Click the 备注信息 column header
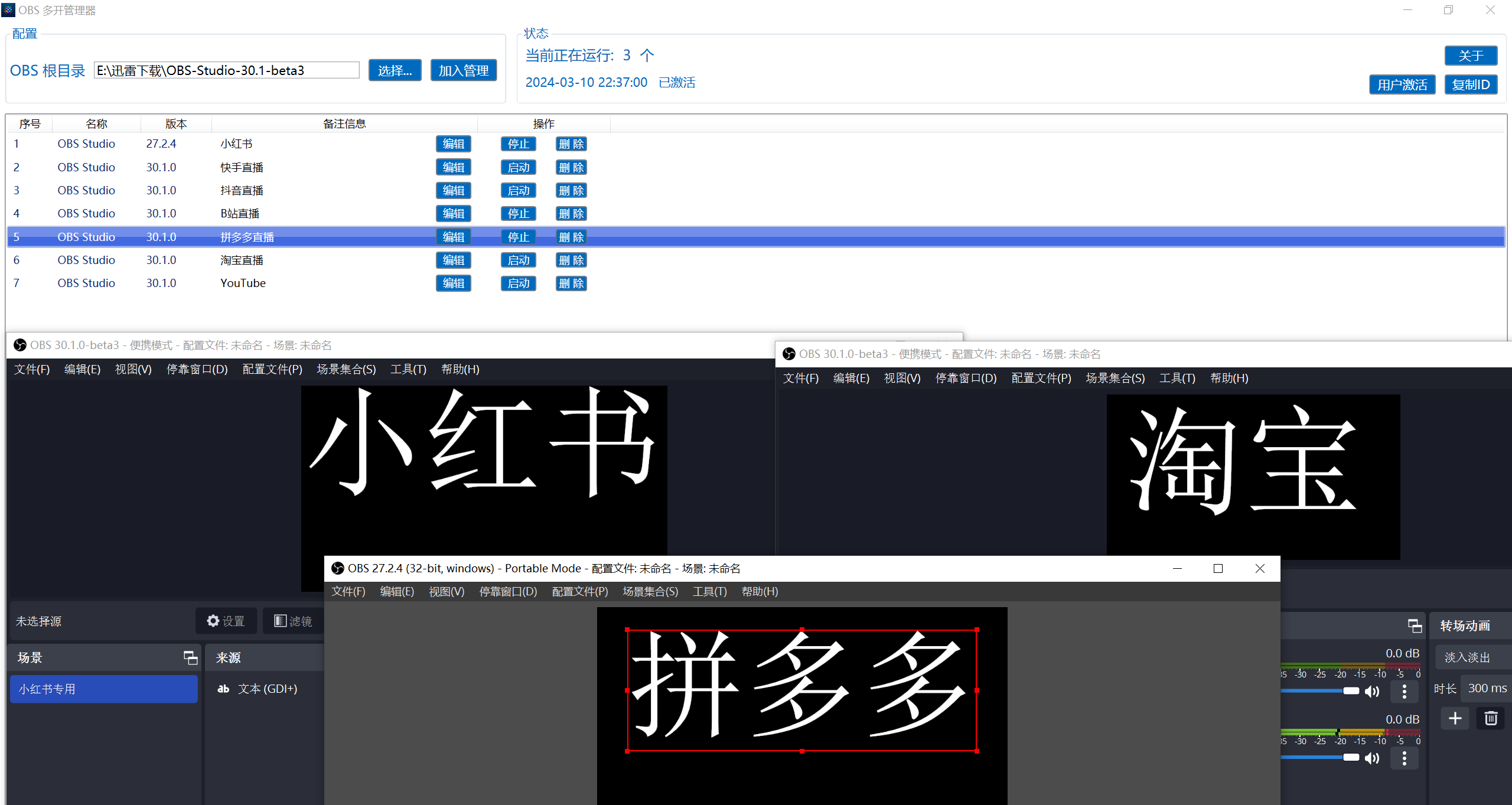This screenshot has width=1512, height=805. [x=344, y=123]
